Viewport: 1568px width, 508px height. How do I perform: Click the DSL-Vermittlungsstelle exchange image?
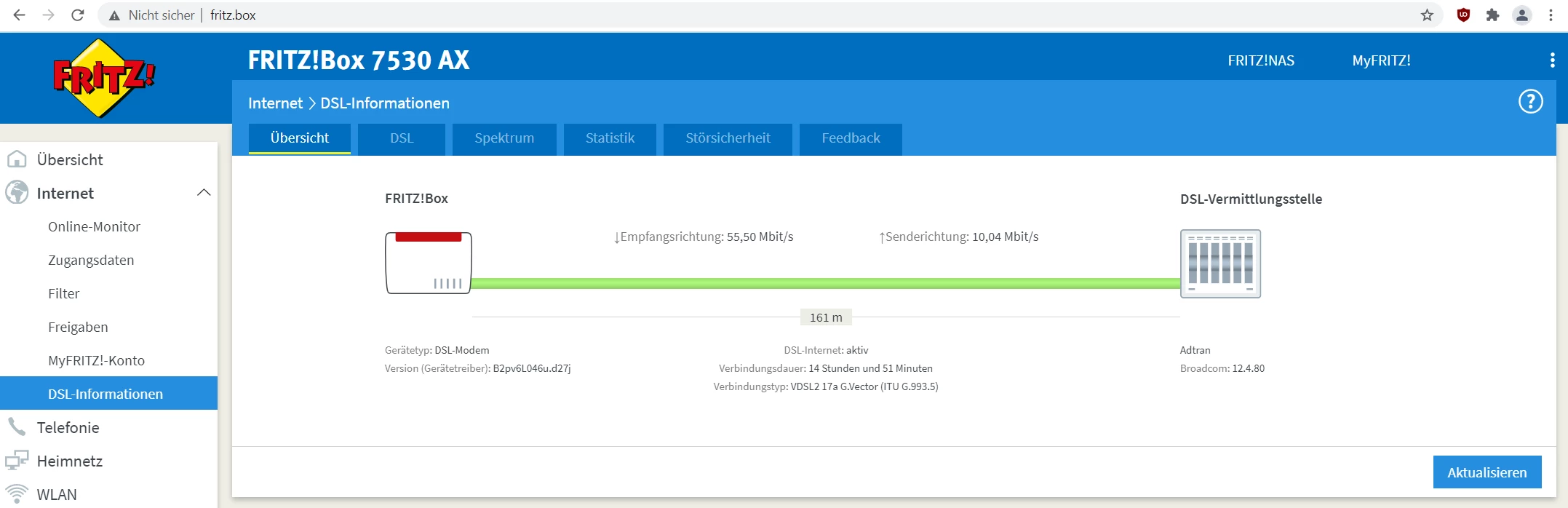tap(1220, 263)
